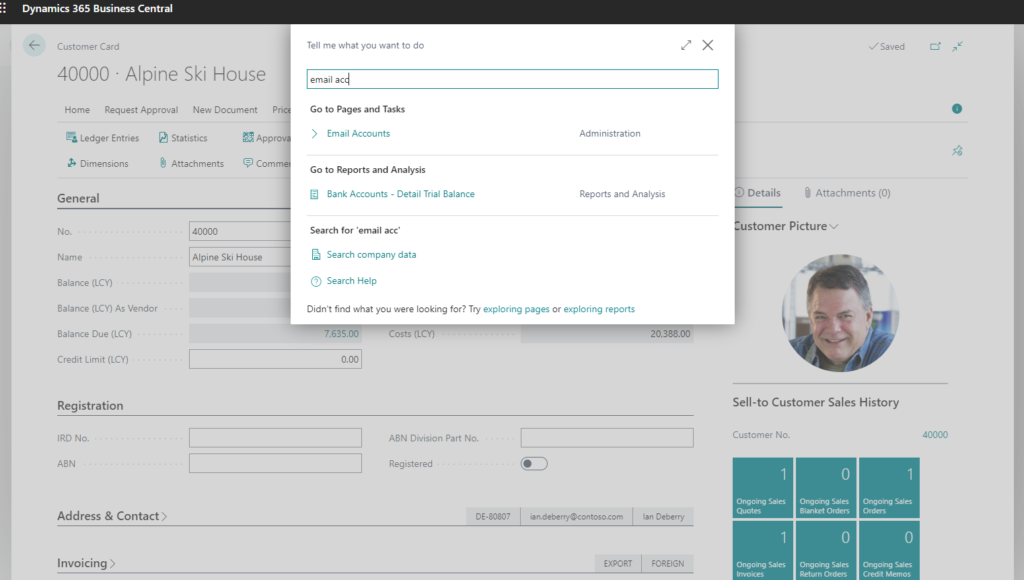The image size is (1024, 580).
Task: Open Bank Accounts - Detail Trial Balance
Action: (x=400, y=194)
